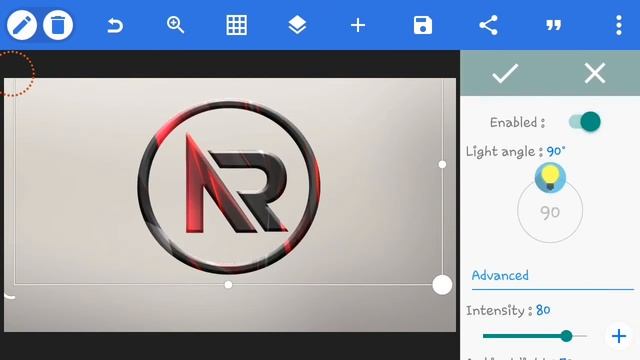Viewport: 640px width, 360px height.
Task: Toggle the Enabled switch off
Action: click(x=584, y=122)
